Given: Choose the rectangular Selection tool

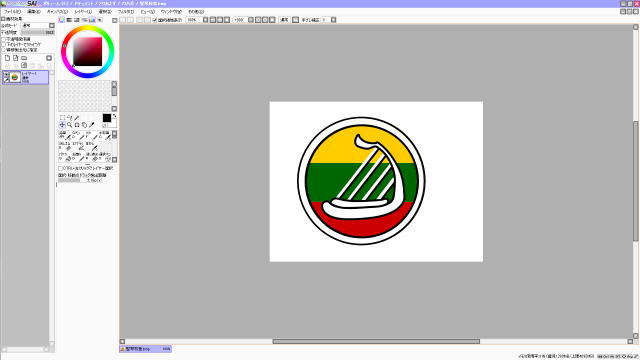Looking at the screenshot, I should 62,118.
